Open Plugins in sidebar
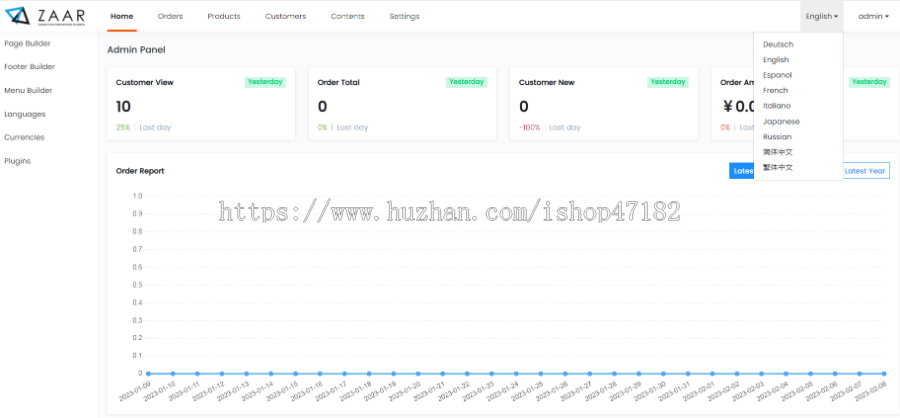Screen dimensions: 900x418 [x=17, y=161]
